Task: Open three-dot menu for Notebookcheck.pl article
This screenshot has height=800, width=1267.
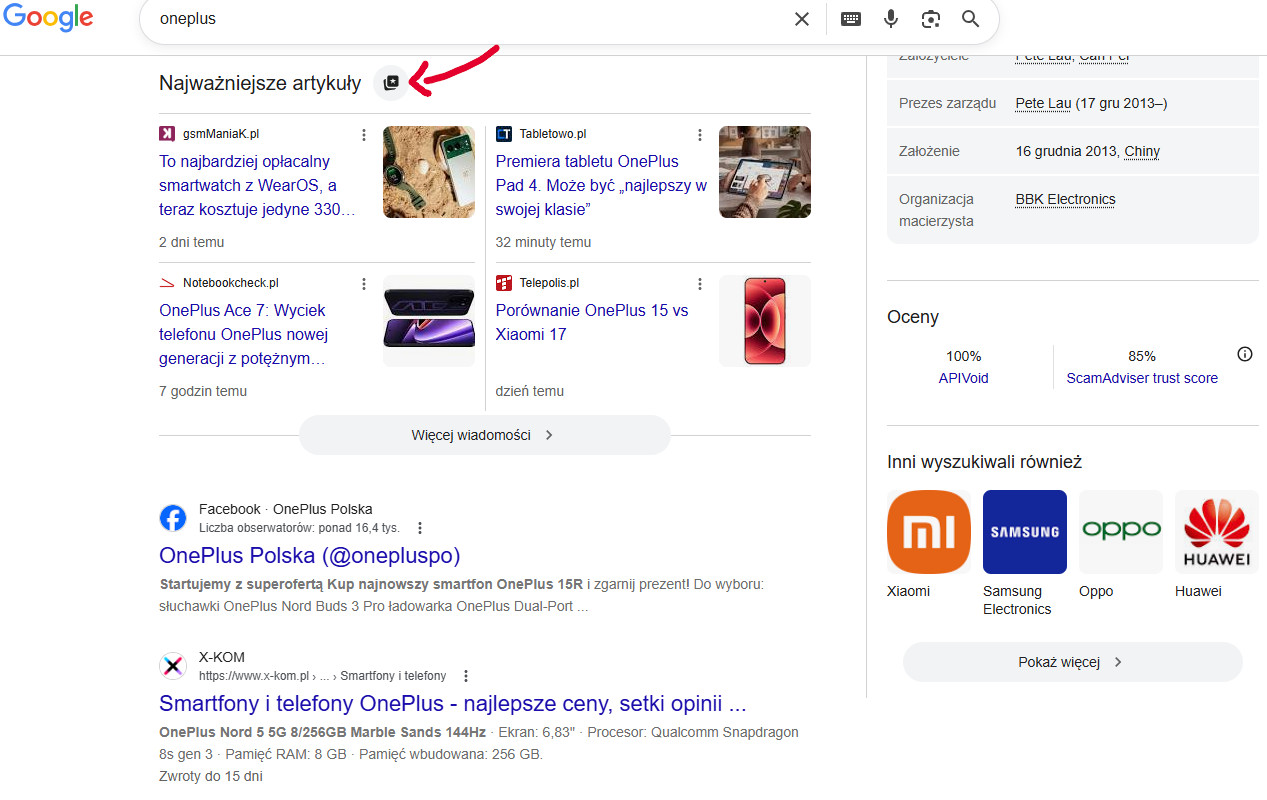Action: click(364, 284)
